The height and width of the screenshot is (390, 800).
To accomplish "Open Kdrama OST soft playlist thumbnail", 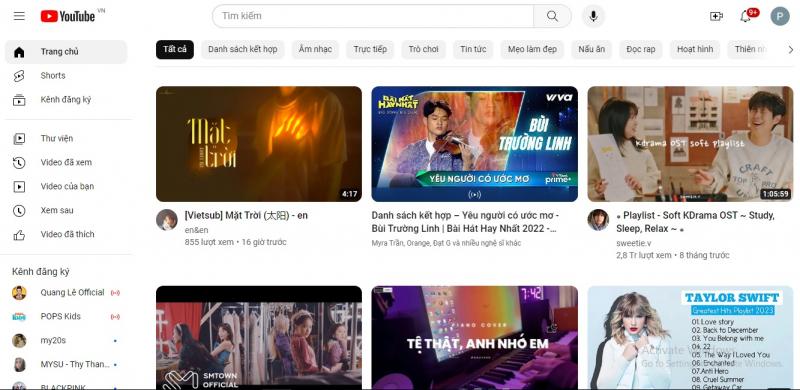I will coord(690,144).
